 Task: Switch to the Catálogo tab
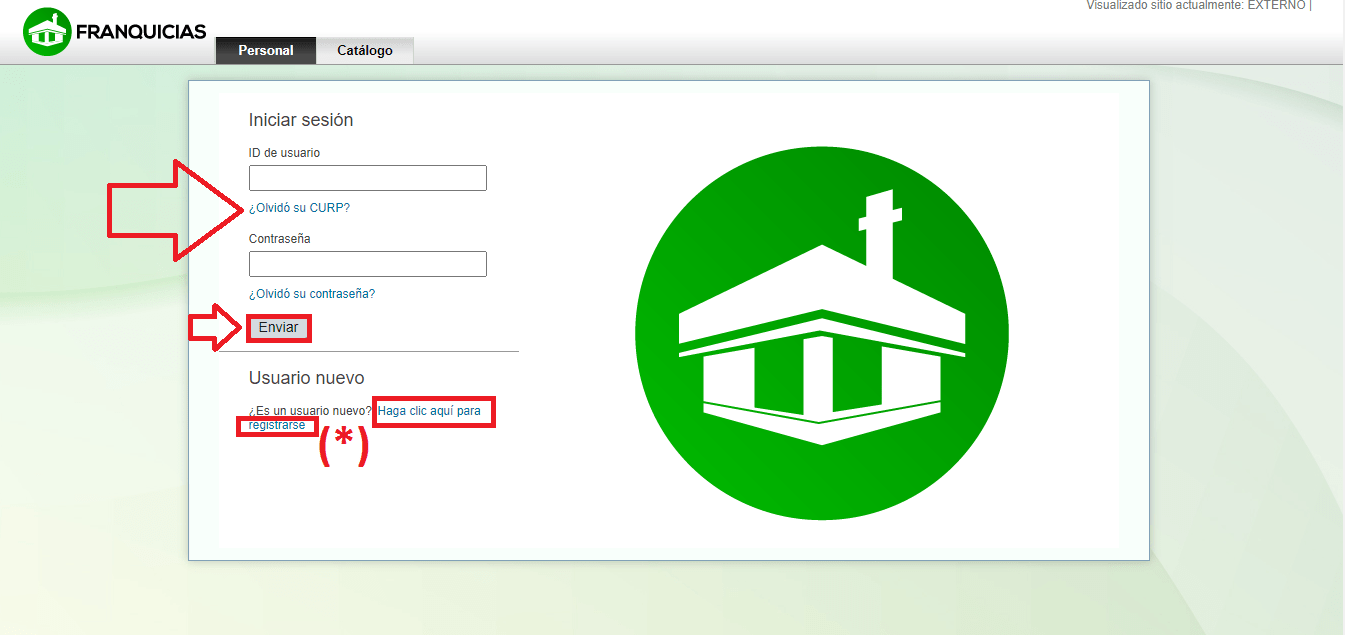(365, 50)
